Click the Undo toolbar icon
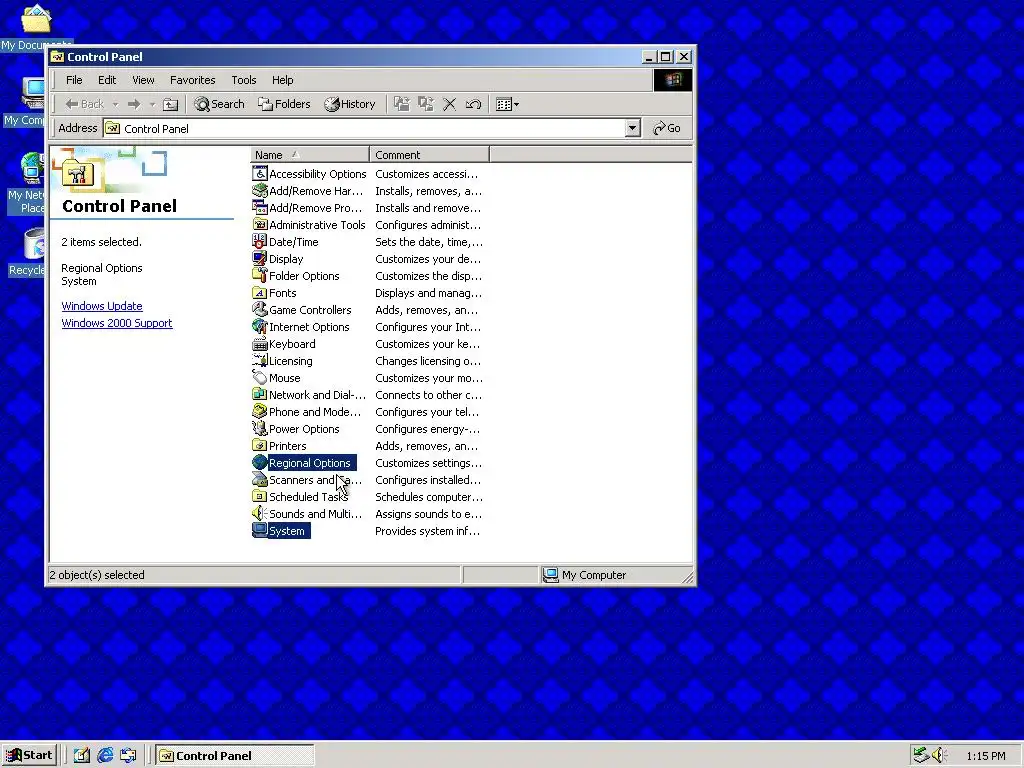Screen dimensions: 1024x768 [x=473, y=104]
